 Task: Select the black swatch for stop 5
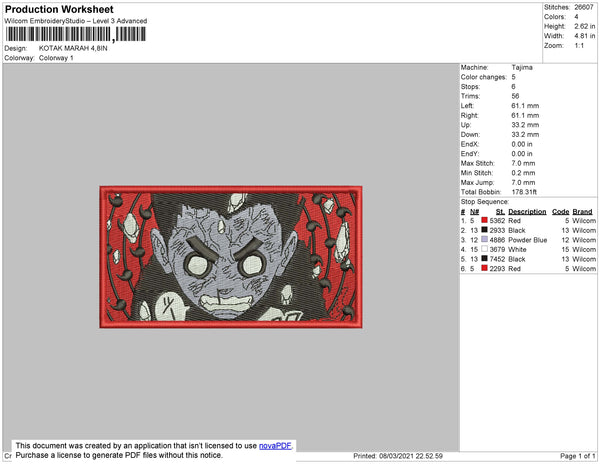(x=484, y=258)
